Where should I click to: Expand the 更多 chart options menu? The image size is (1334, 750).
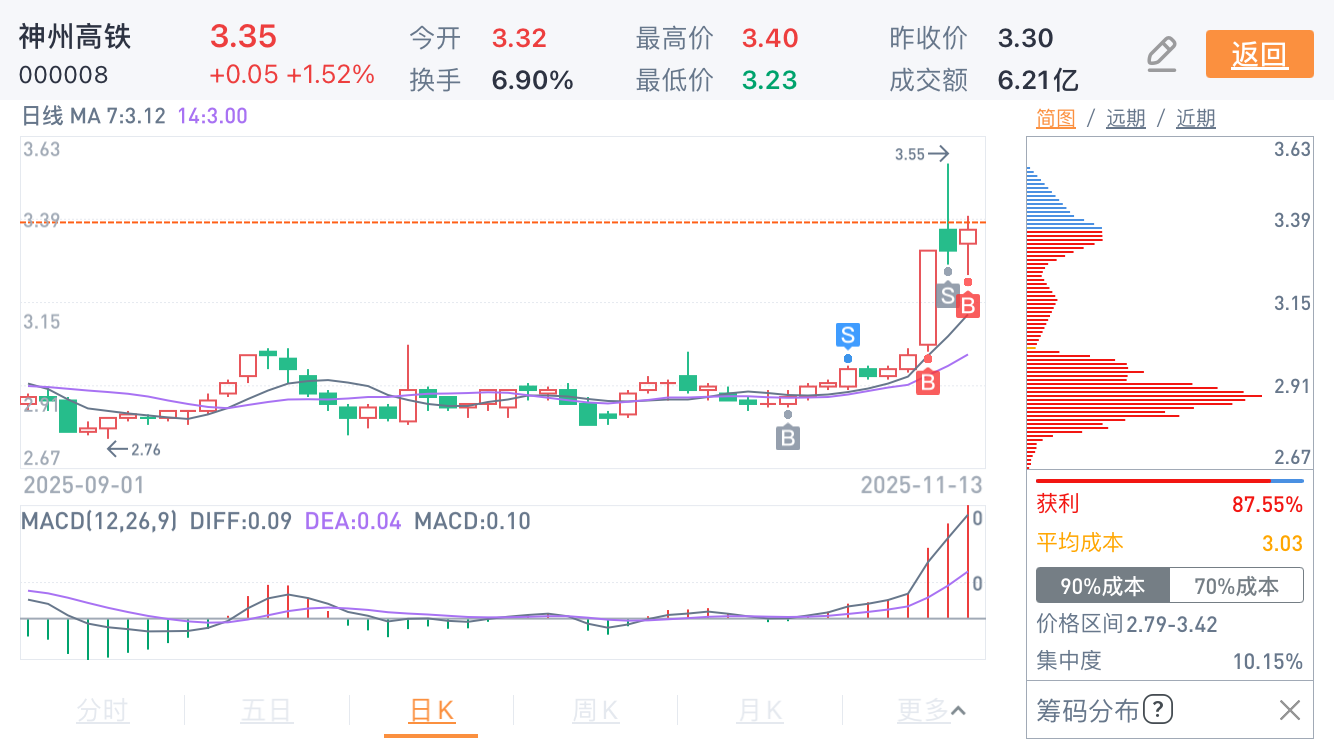point(931,711)
